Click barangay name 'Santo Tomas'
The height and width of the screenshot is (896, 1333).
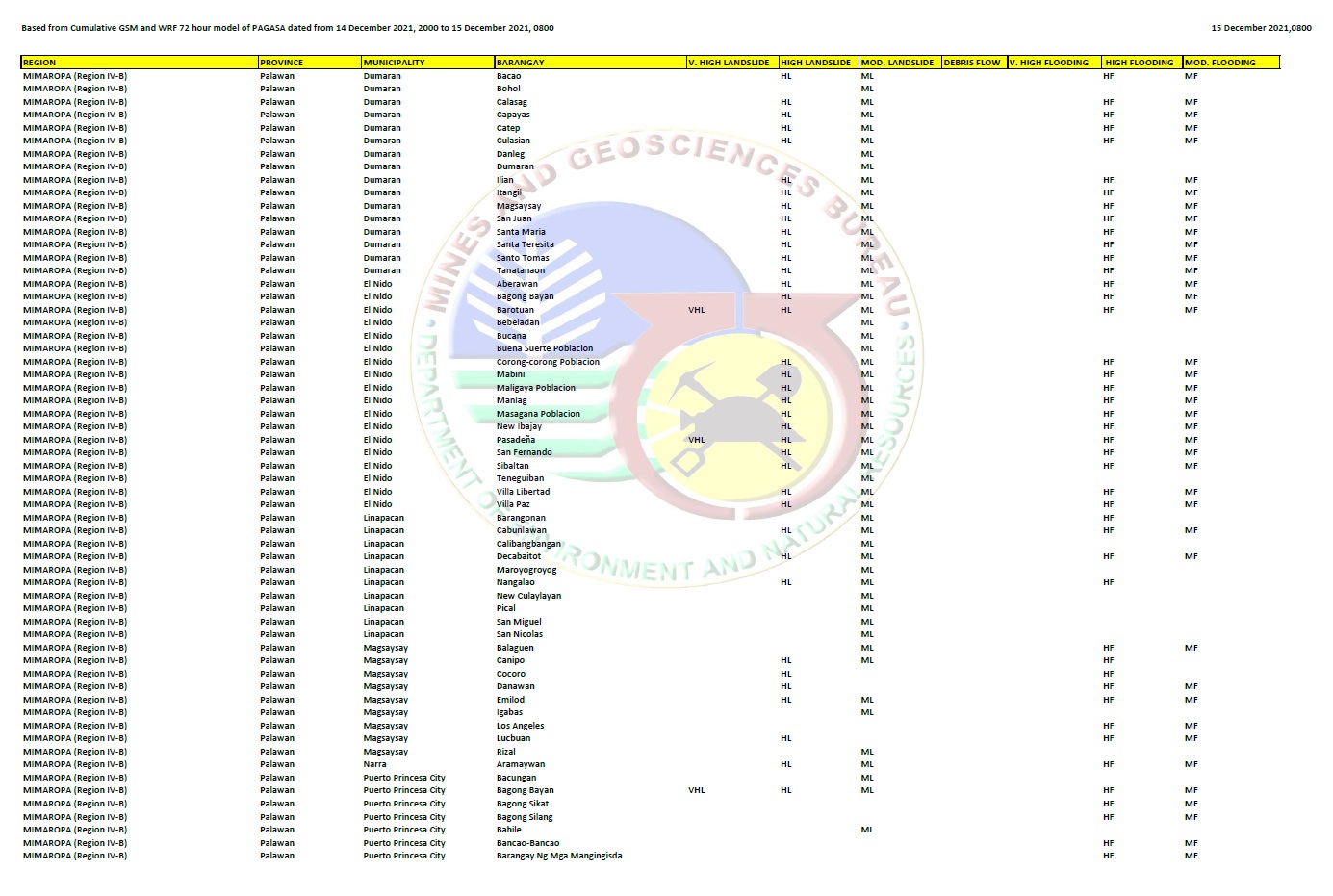point(523,257)
